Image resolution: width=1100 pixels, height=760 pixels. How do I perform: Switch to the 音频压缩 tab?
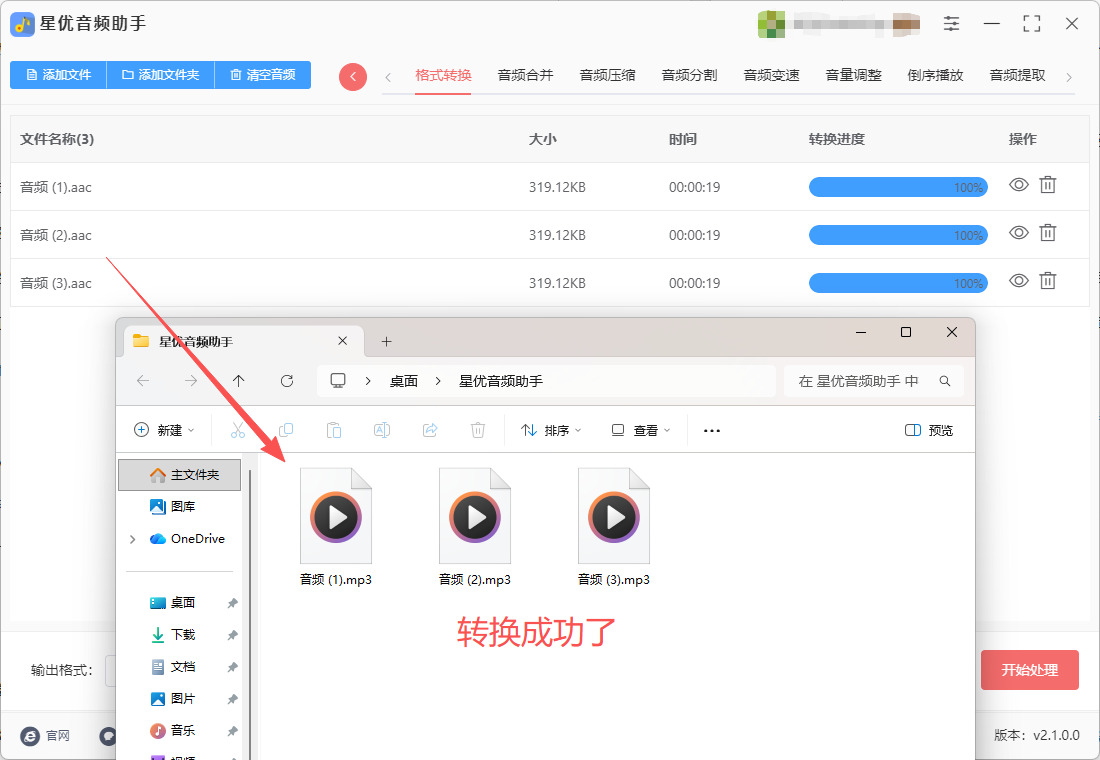click(607, 75)
